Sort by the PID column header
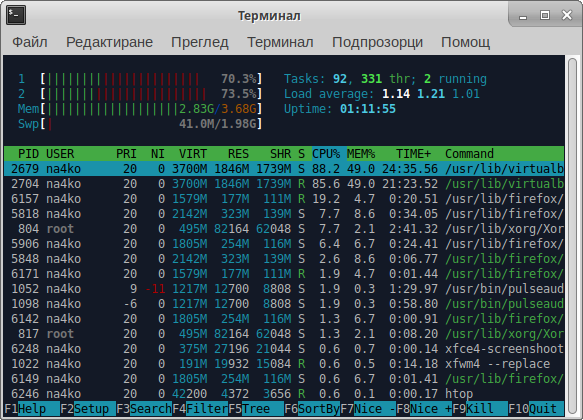The height and width of the screenshot is (420, 583). click(28, 154)
